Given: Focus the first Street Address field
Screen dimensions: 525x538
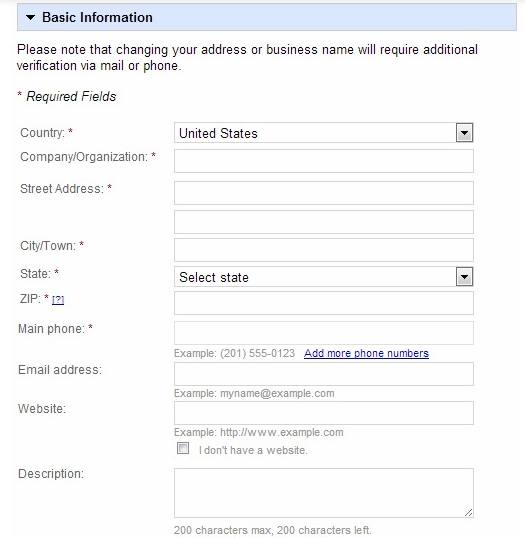Looking at the screenshot, I should [x=324, y=193].
